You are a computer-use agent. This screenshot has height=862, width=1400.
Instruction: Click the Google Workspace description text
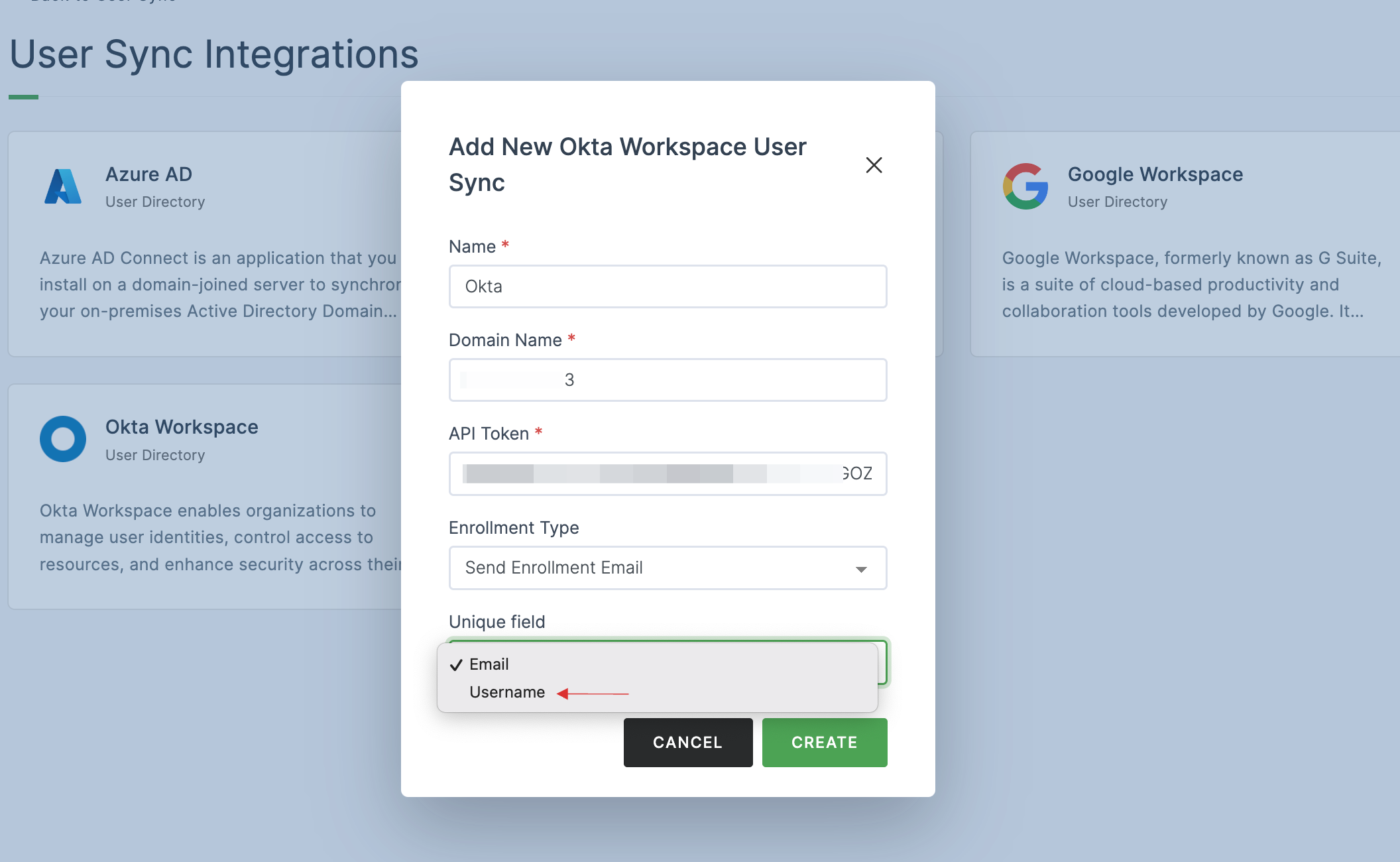(x=1192, y=284)
